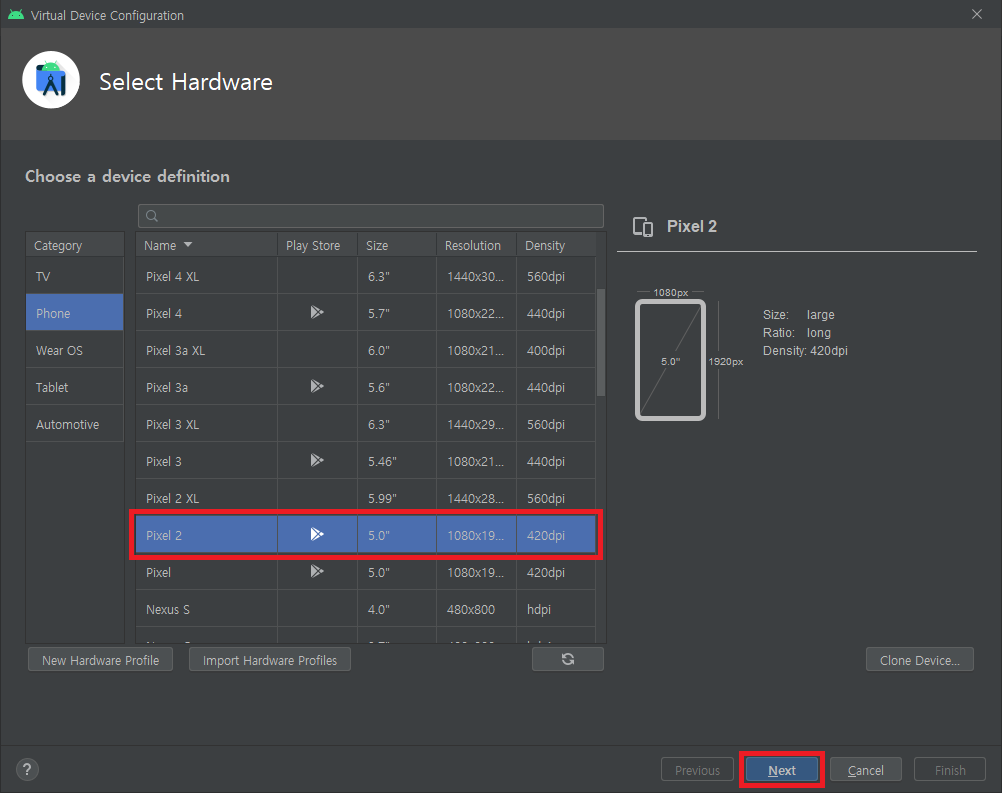Screen dimensions: 1002x793
Task: Click New Hardware Profile button
Action: pyautogui.click(x=100, y=660)
